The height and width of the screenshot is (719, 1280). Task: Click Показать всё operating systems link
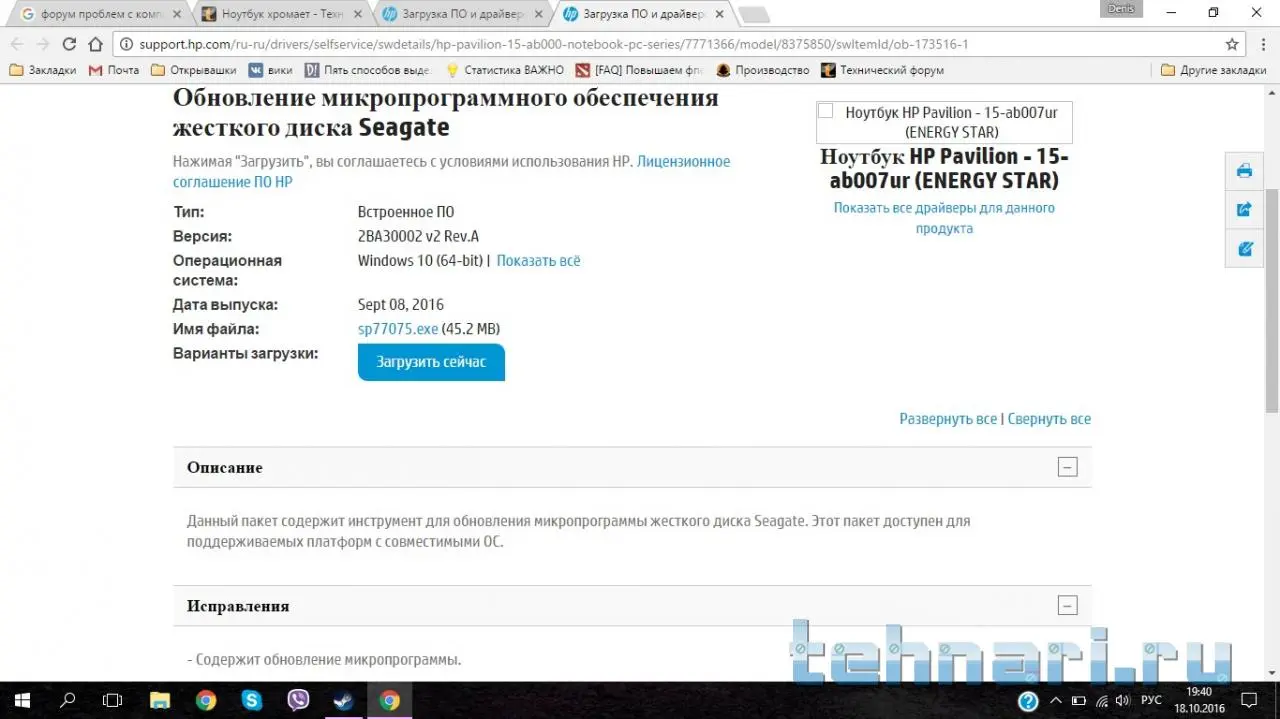(538, 260)
